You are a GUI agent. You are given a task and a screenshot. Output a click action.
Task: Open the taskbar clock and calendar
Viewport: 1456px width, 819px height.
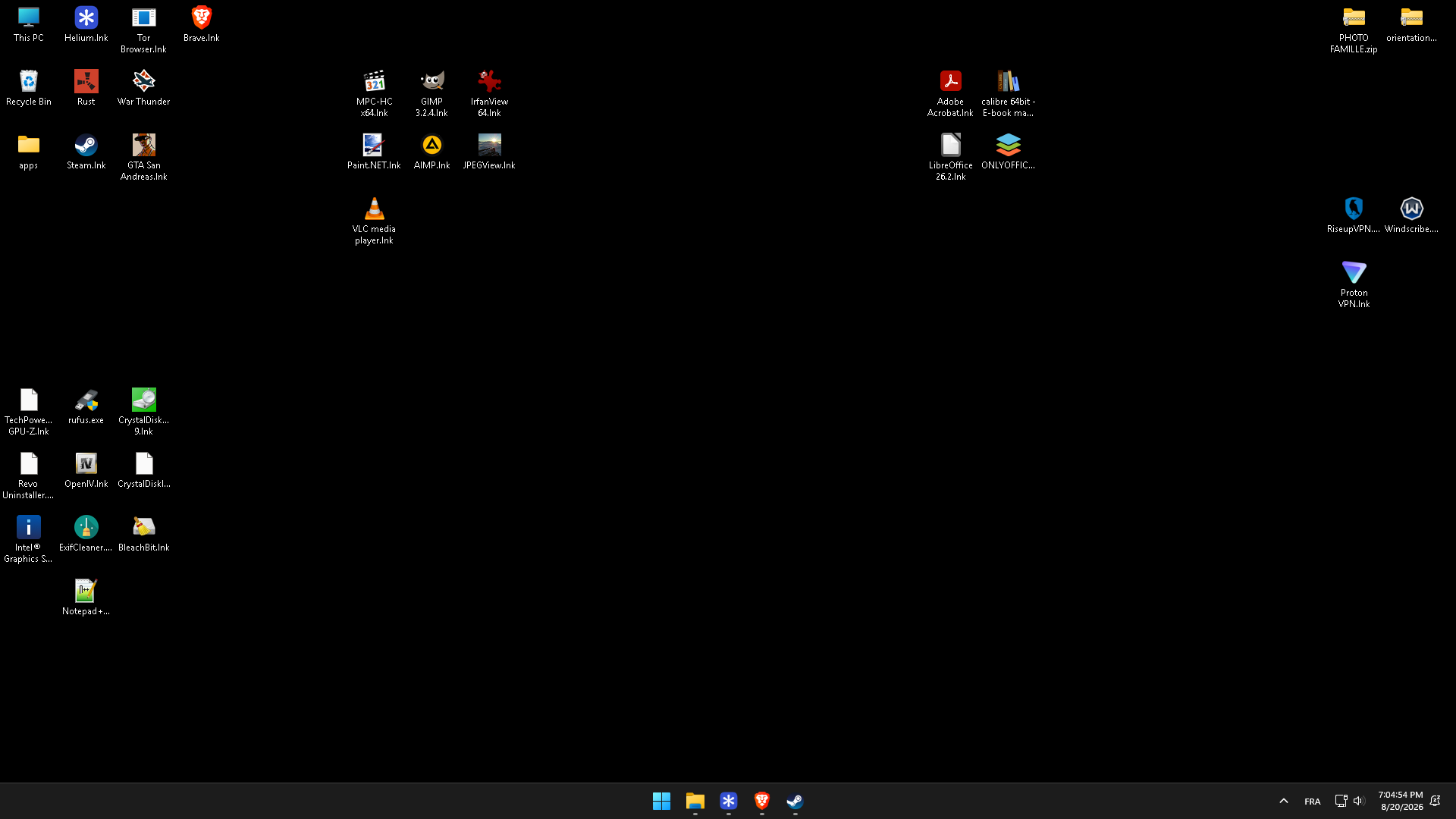[x=1401, y=801]
